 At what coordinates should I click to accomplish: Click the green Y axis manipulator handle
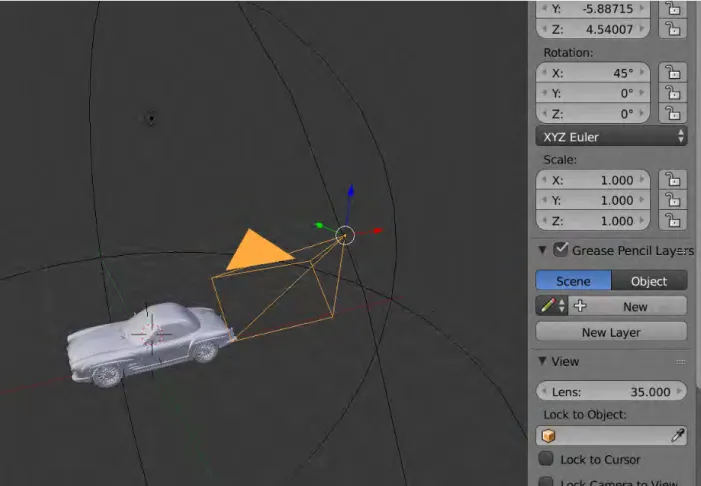(x=319, y=225)
